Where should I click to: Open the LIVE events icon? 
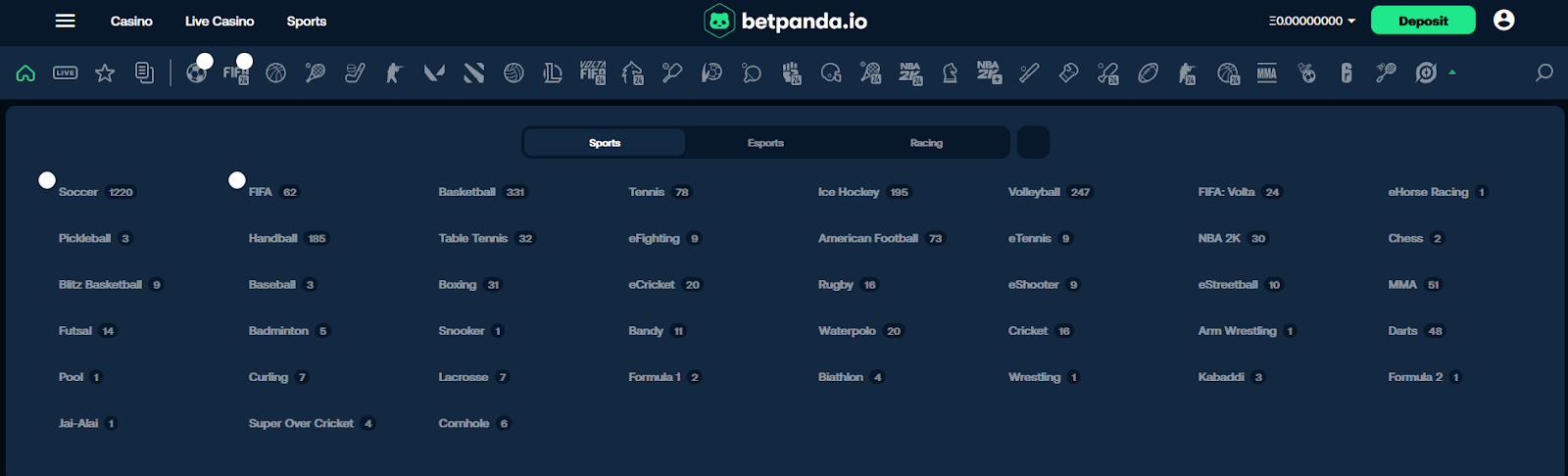click(x=66, y=72)
